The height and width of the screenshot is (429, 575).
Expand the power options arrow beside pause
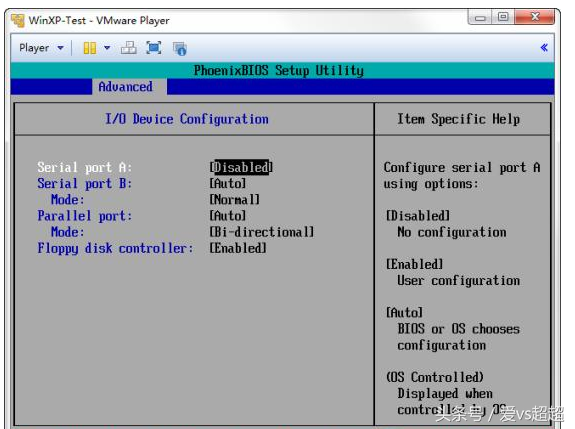pyautogui.click(x=107, y=48)
